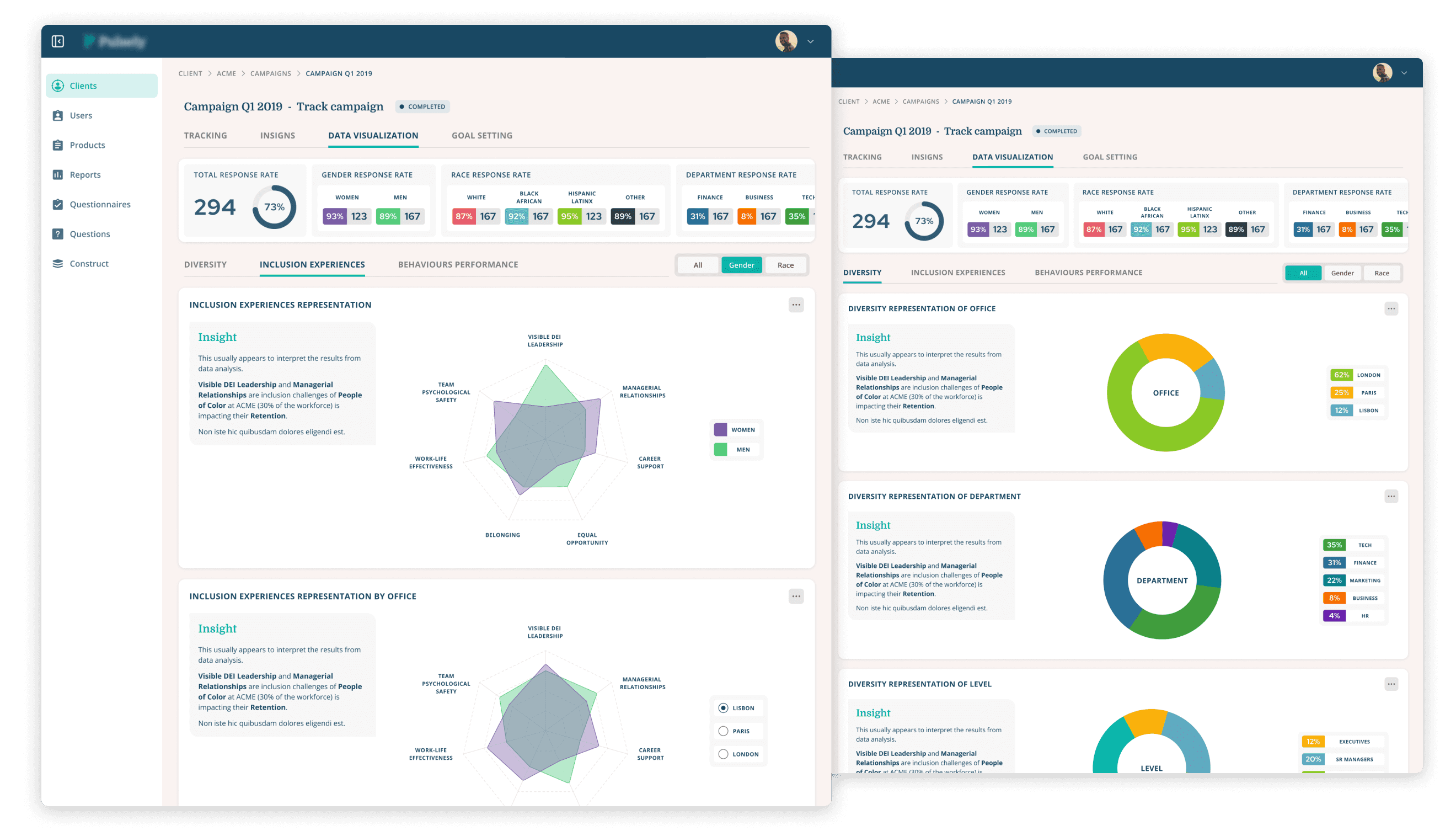This screenshot has height=831, width=1456.
Task: Click the Users sidebar icon
Action: 57,115
